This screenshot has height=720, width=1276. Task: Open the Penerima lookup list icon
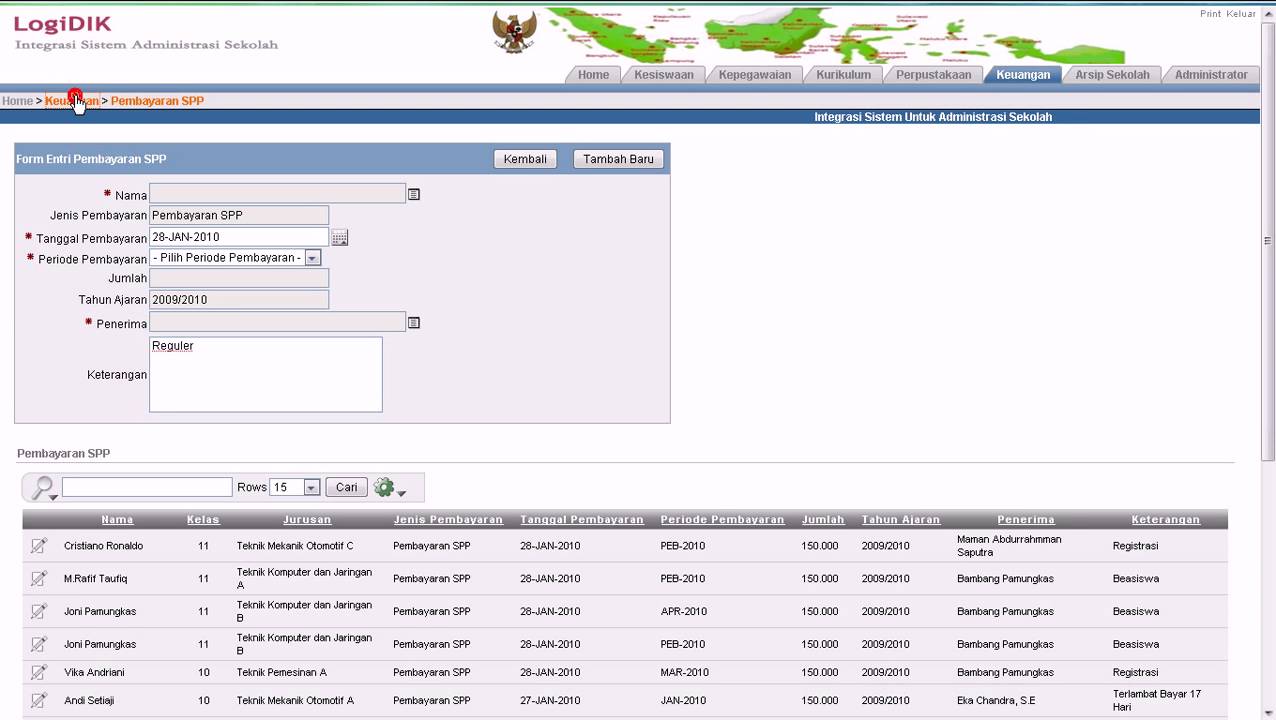[414, 323]
